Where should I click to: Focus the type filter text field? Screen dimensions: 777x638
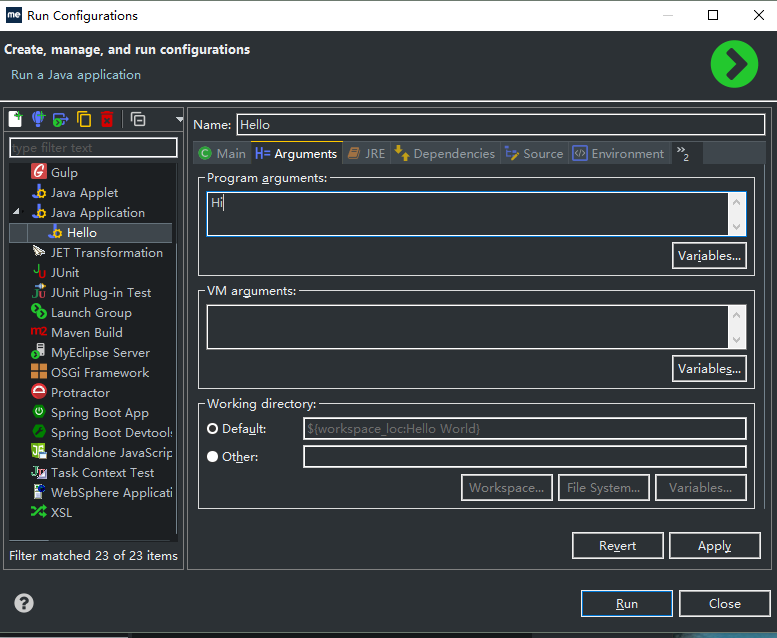93,148
